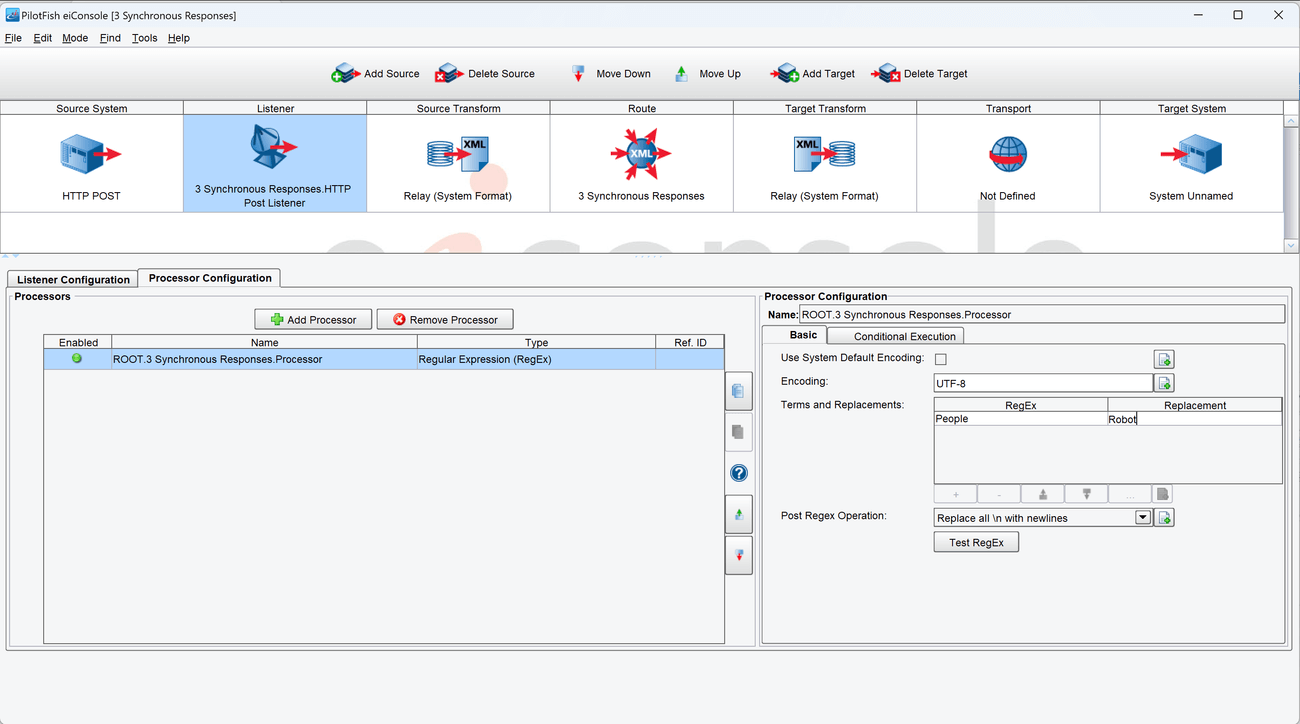Viewport: 1300px width, 724px height.
Task: Click the ellipsis edit button under table
Action: coord(1130,494)
